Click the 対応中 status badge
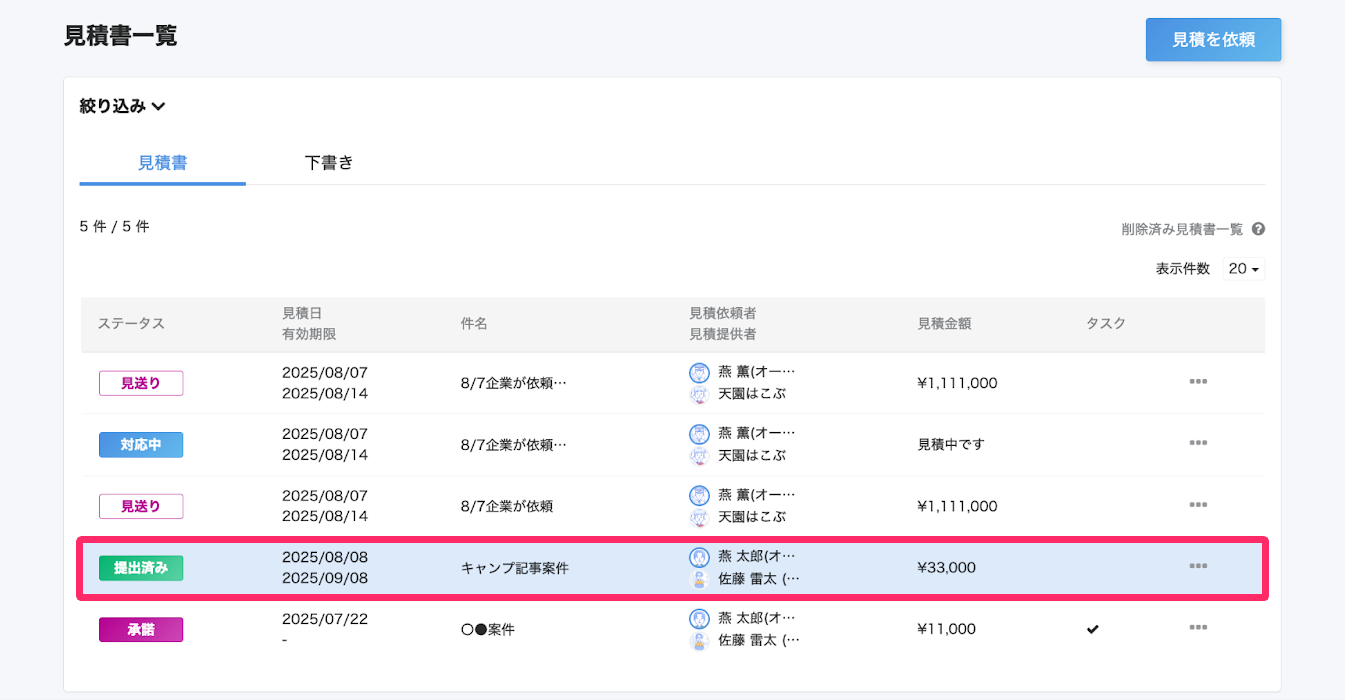 click(141, 445)
